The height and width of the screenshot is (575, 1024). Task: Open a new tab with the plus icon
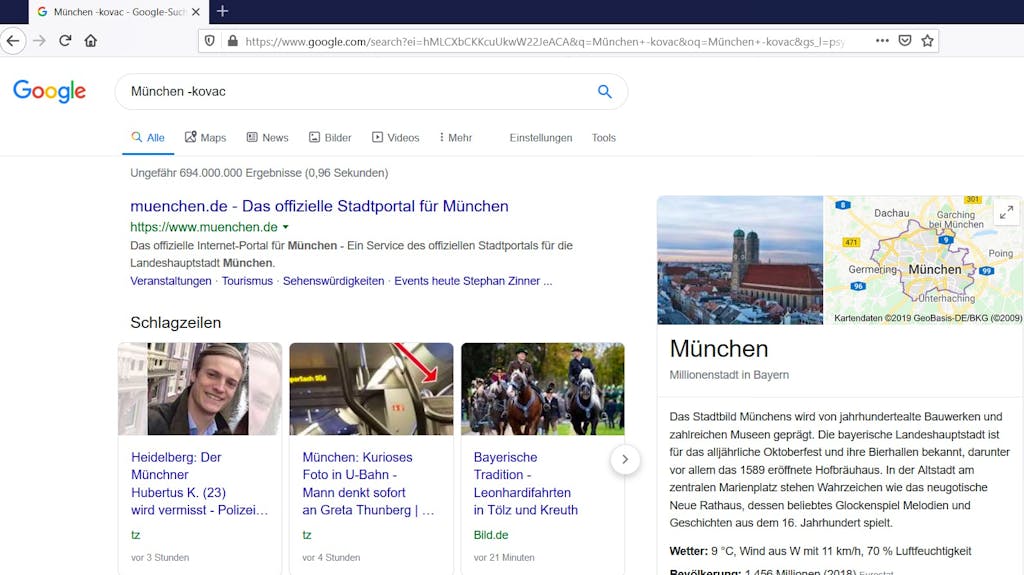pos(222,11)
